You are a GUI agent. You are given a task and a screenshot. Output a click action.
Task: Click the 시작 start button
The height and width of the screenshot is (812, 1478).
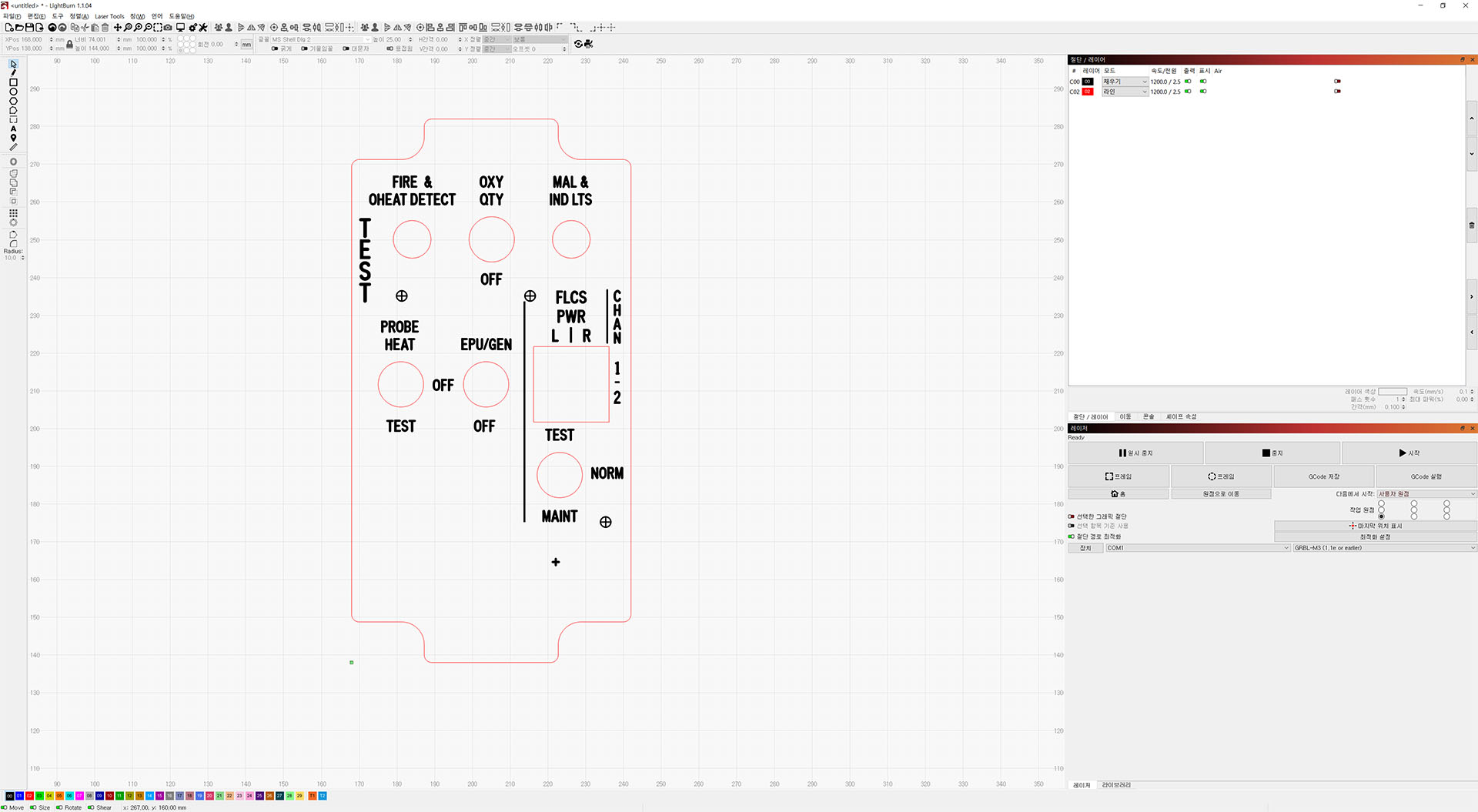[x=1409, y=453]
